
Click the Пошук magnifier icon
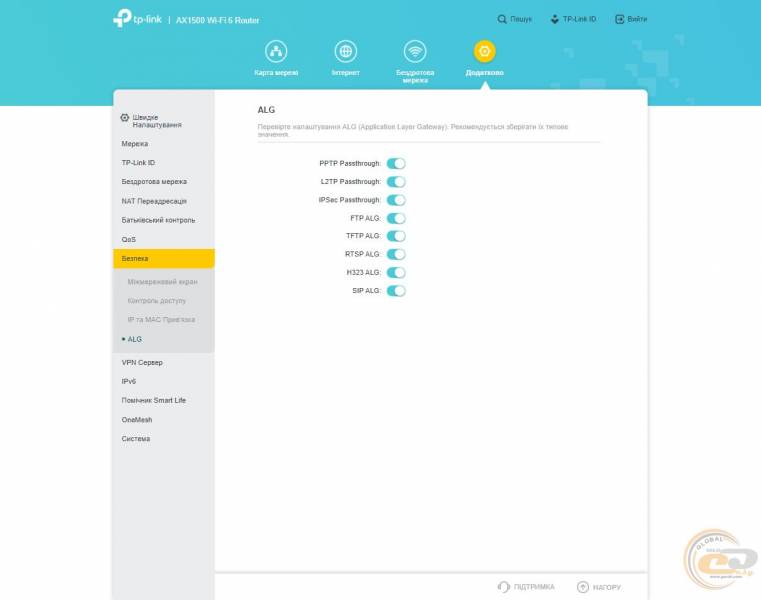(x=502, y=19)
